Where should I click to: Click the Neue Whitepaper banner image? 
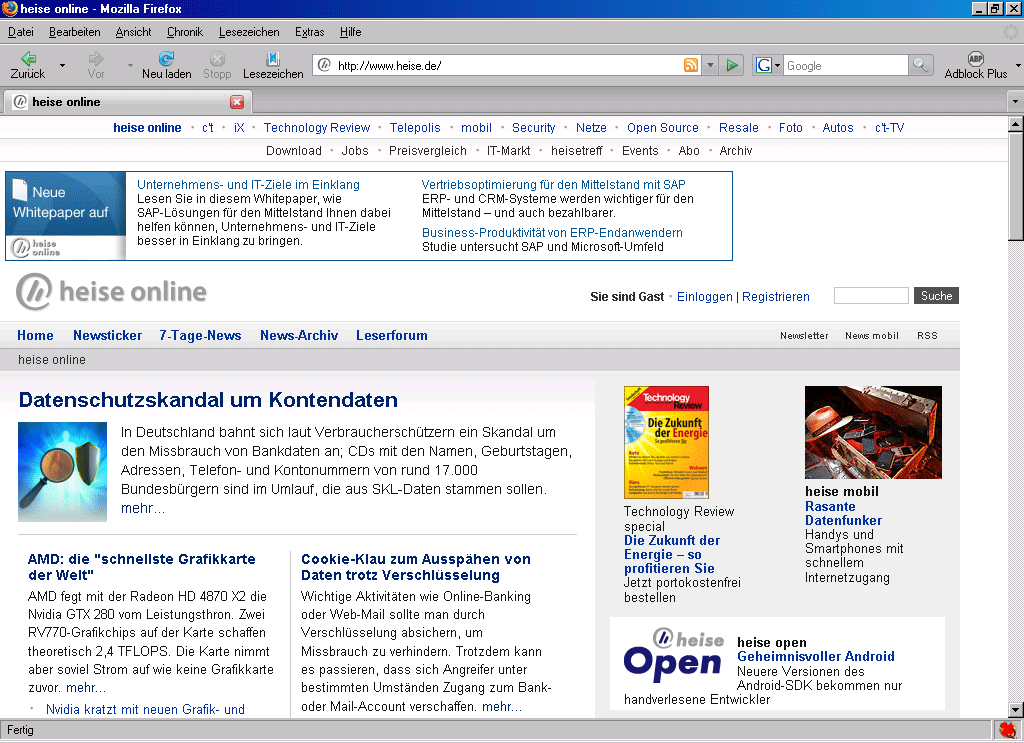(65, 216)
